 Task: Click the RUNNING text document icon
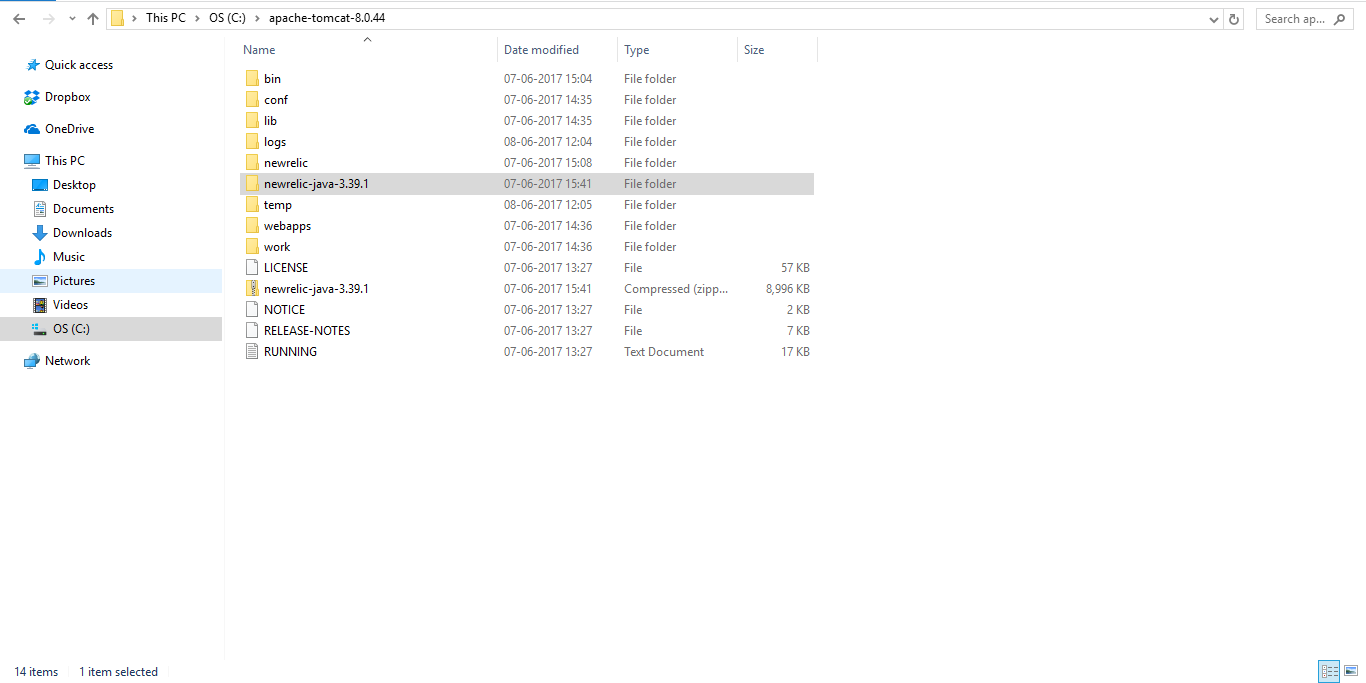[252, 352]
